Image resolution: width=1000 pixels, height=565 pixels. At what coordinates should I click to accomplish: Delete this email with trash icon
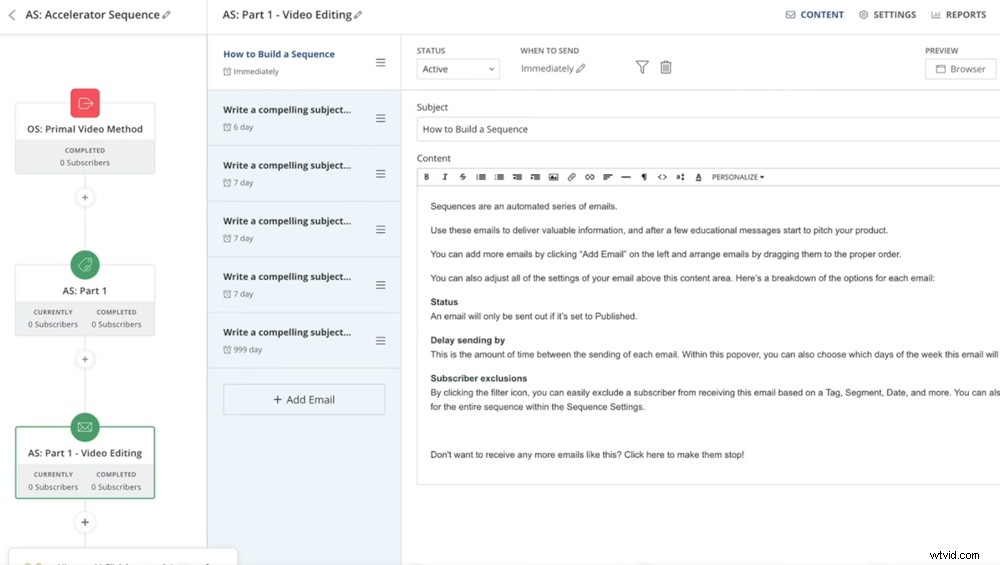[666, 67]
